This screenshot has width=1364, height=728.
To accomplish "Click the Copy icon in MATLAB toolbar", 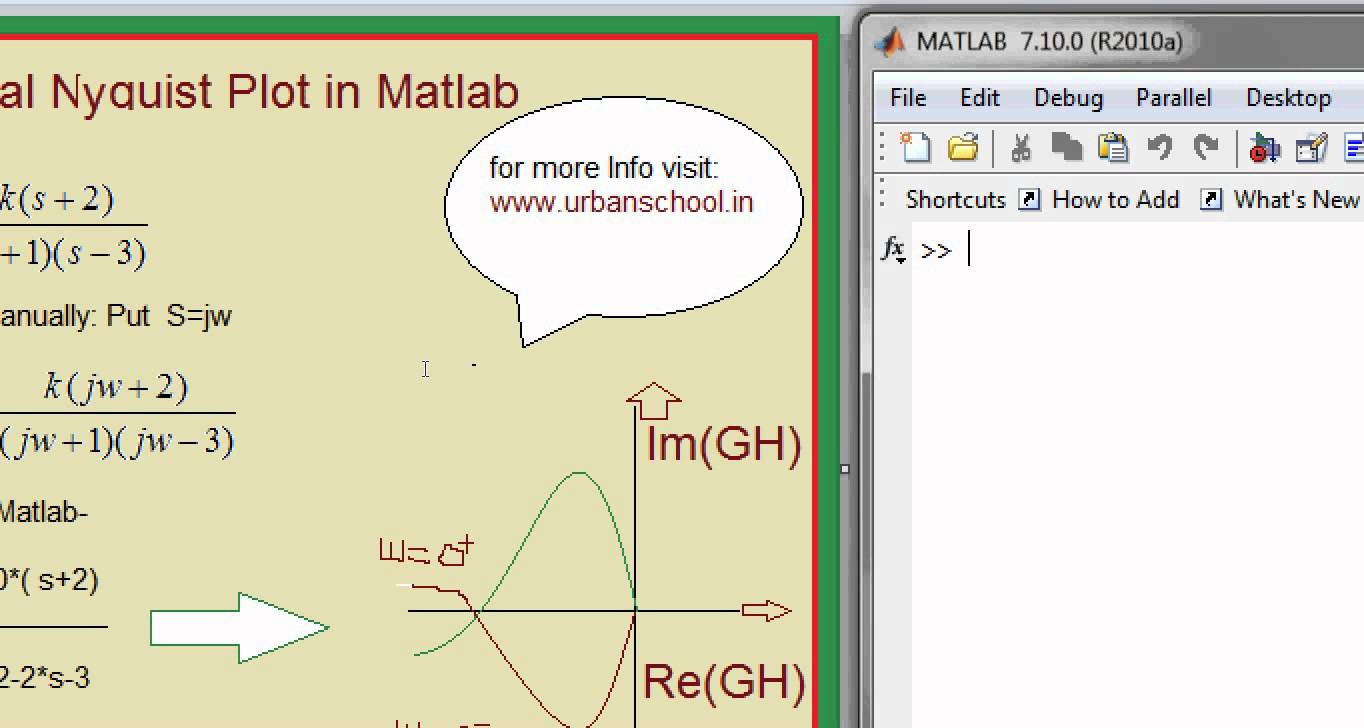I will (1066, 148).
